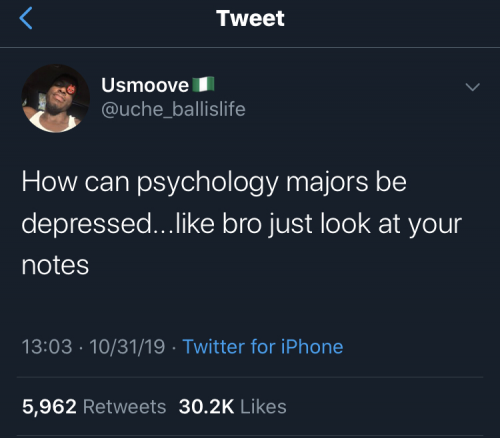
Task: Tap the word notes in the tweet
Action: [55, 266]
